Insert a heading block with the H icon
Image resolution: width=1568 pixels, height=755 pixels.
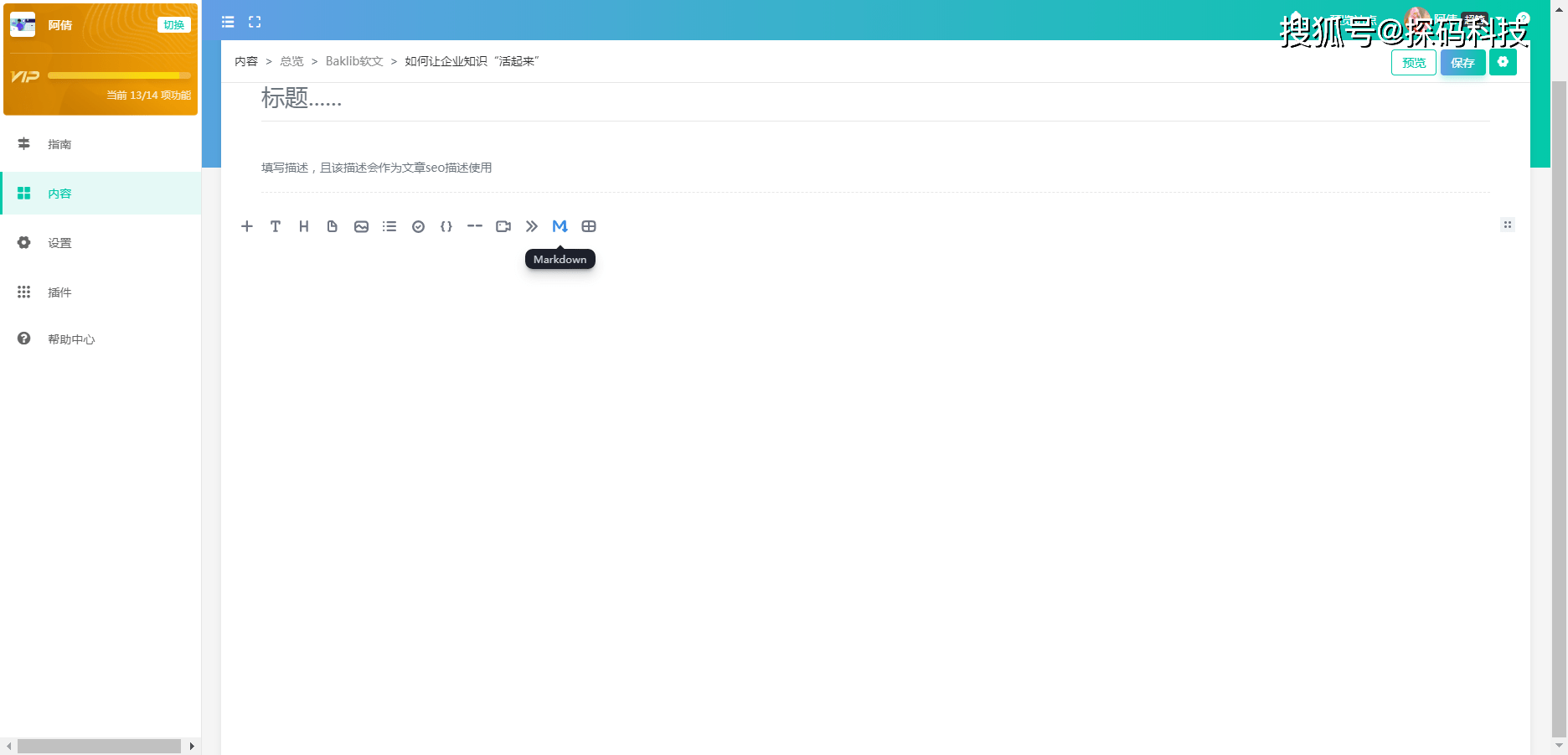point(304,226)
